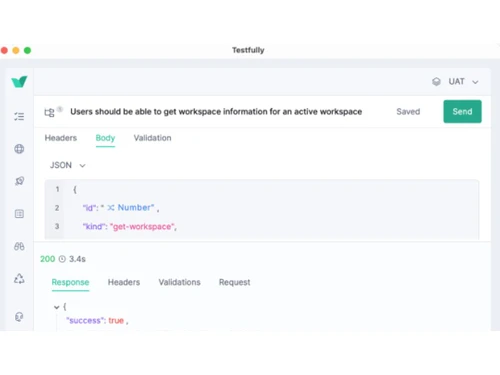Open the table grid icon in sidebar
Viewport: 500px width, 375px height.
coord(19,214)
